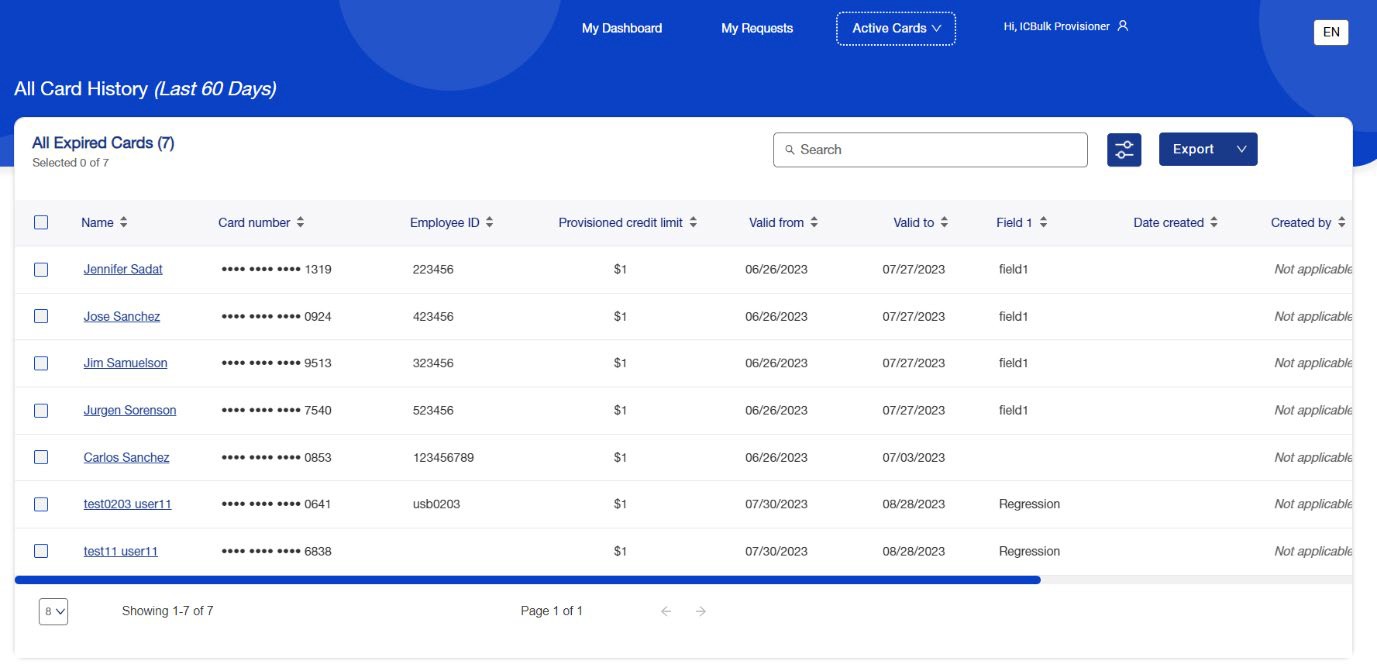This screenshot has height=664, width=1377.
Task: Check the box for Jennifer Sadat
Action: click(x=41, y=270)
